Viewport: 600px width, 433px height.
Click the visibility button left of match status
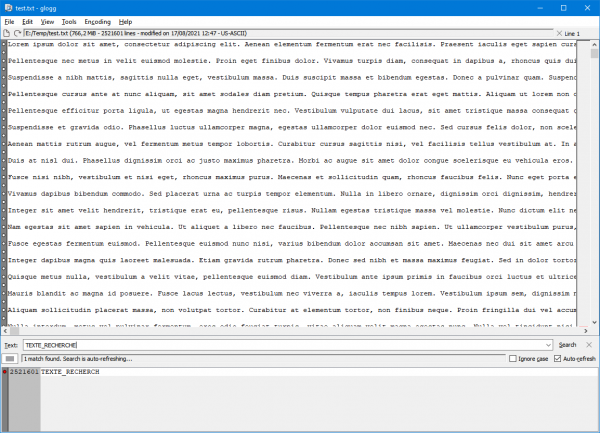[10, 358]
